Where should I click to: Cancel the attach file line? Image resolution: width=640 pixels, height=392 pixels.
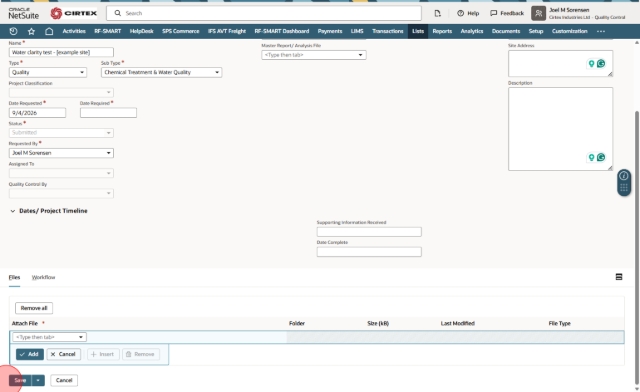(64, 354)
